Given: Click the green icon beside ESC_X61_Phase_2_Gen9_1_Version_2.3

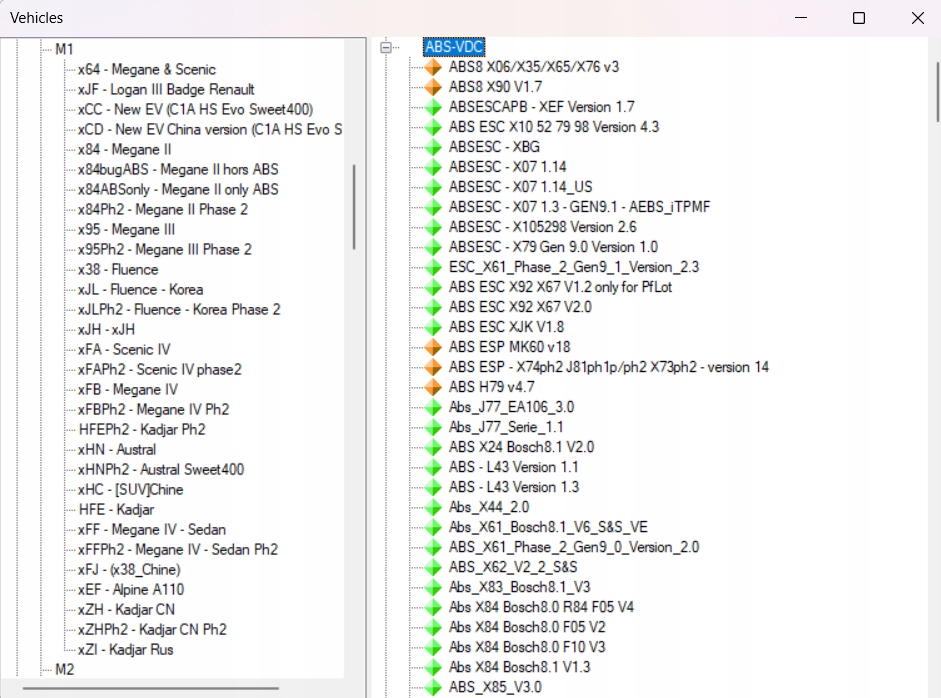Looking at the screenshot, I should tap(433, 267).
